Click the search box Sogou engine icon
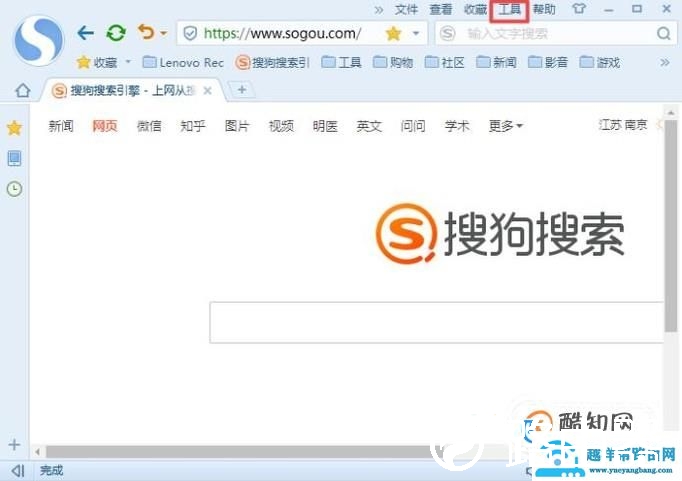 coord(448,33)
